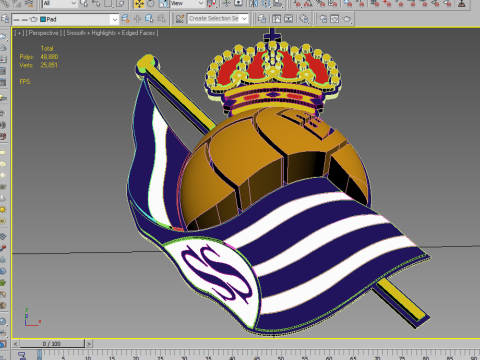Click into the 'Create Selection Se' field

214,18
